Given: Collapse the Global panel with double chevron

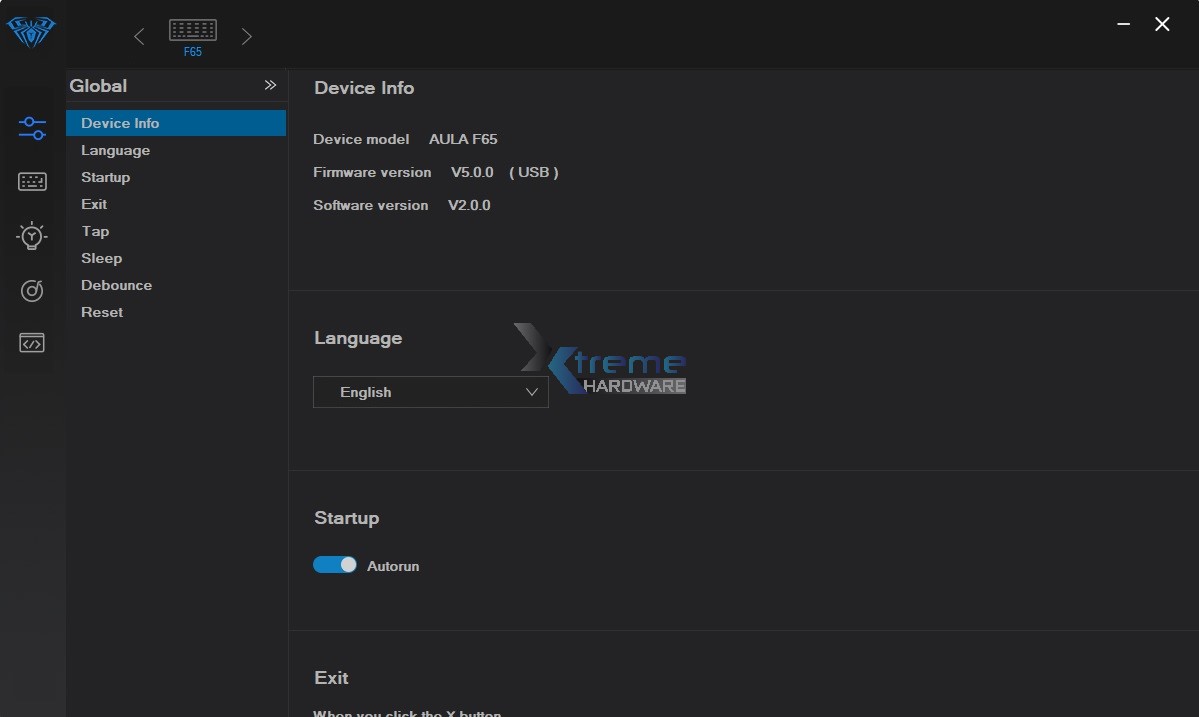Looking at the screenshot, I should pyautogui.click(x=270, y=86).
